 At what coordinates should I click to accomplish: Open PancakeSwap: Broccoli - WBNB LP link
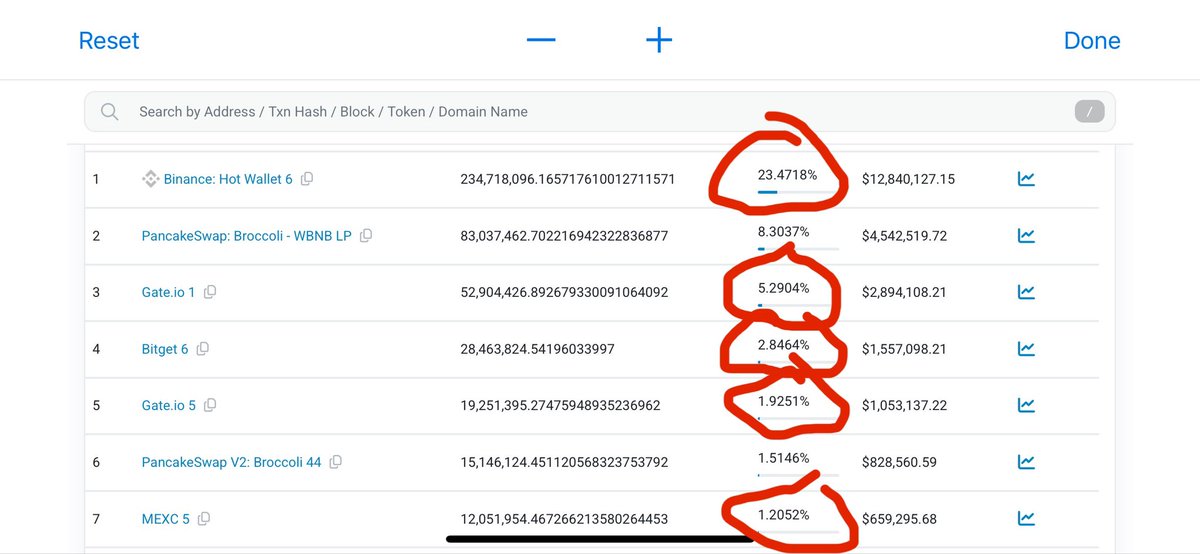247,236
